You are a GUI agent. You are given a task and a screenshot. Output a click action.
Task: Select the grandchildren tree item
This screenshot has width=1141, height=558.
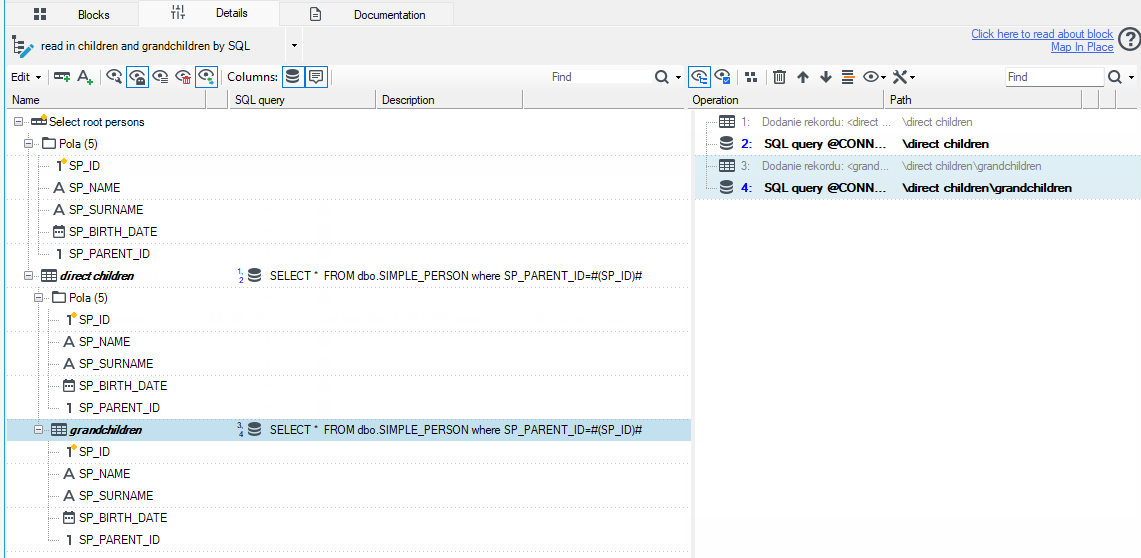(x=106, y=430)
